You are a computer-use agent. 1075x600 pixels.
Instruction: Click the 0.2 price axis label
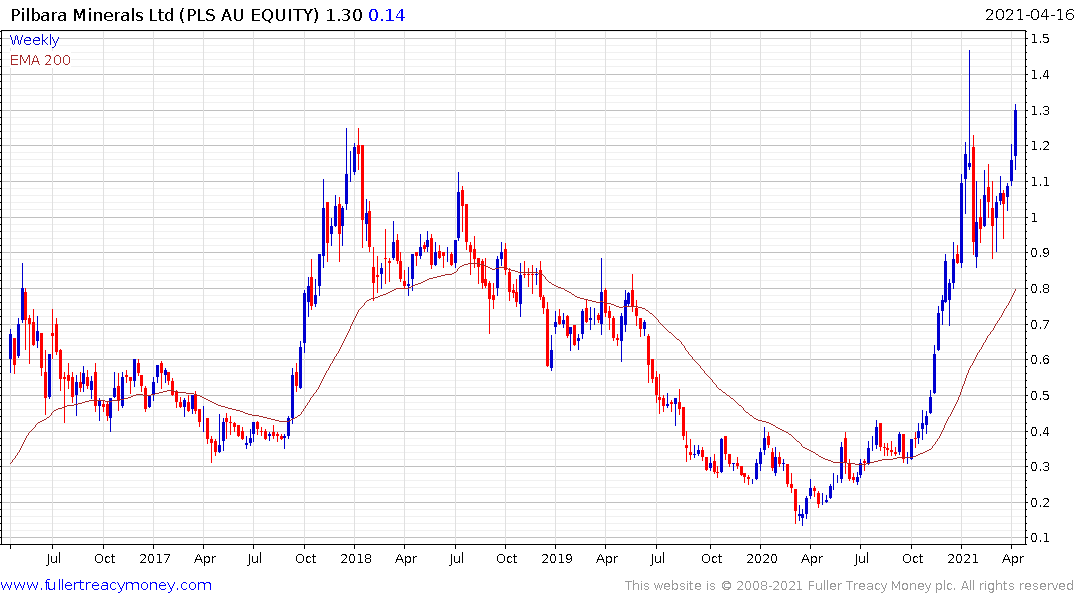click(1040, 502)
